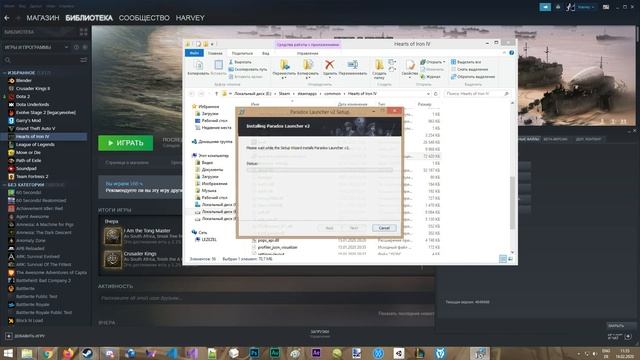This screenshot has height=360, width=640.
Task: Open the БИБЛИОТЕКА tab in Steam
Action: point(89,18)
